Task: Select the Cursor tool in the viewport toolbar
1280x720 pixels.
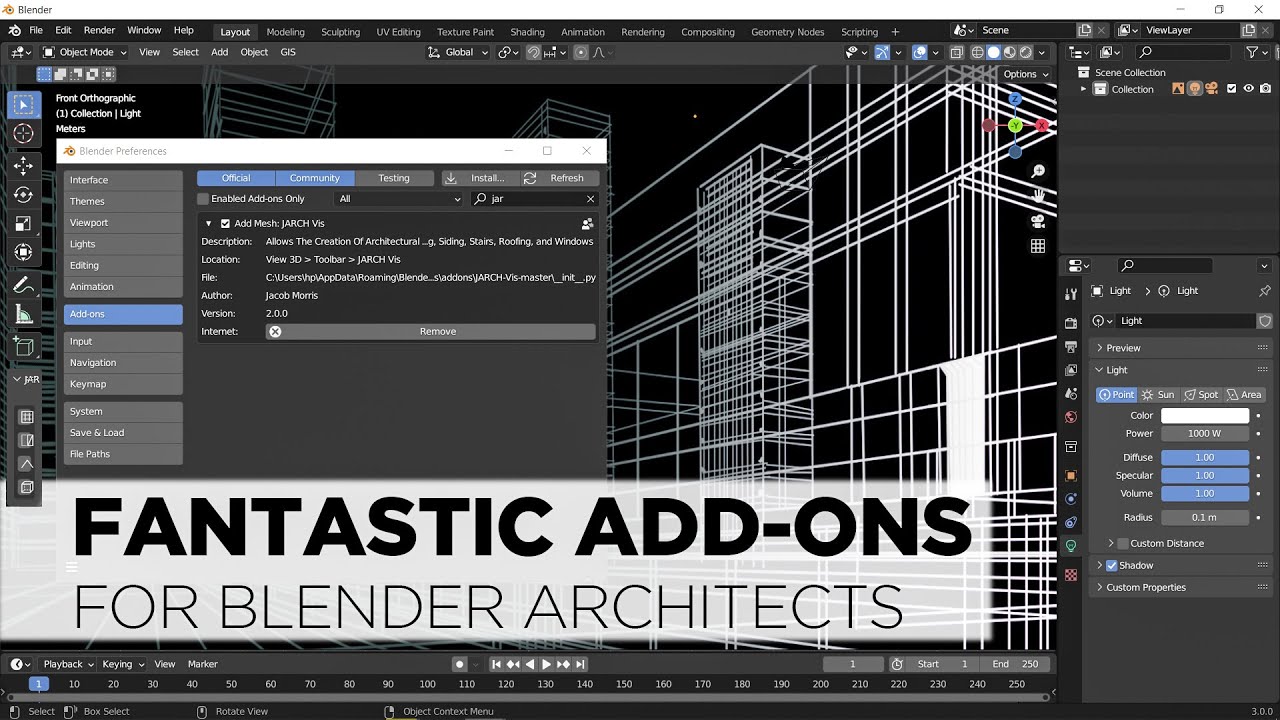Action: coord(24,134)
